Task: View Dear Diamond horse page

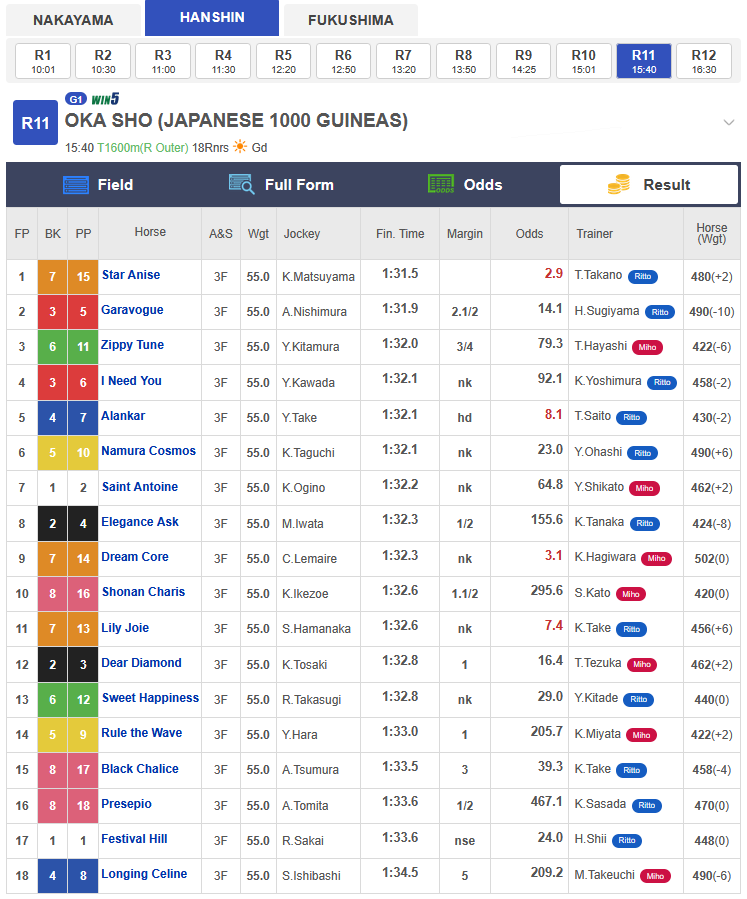Action: (142, 663)
